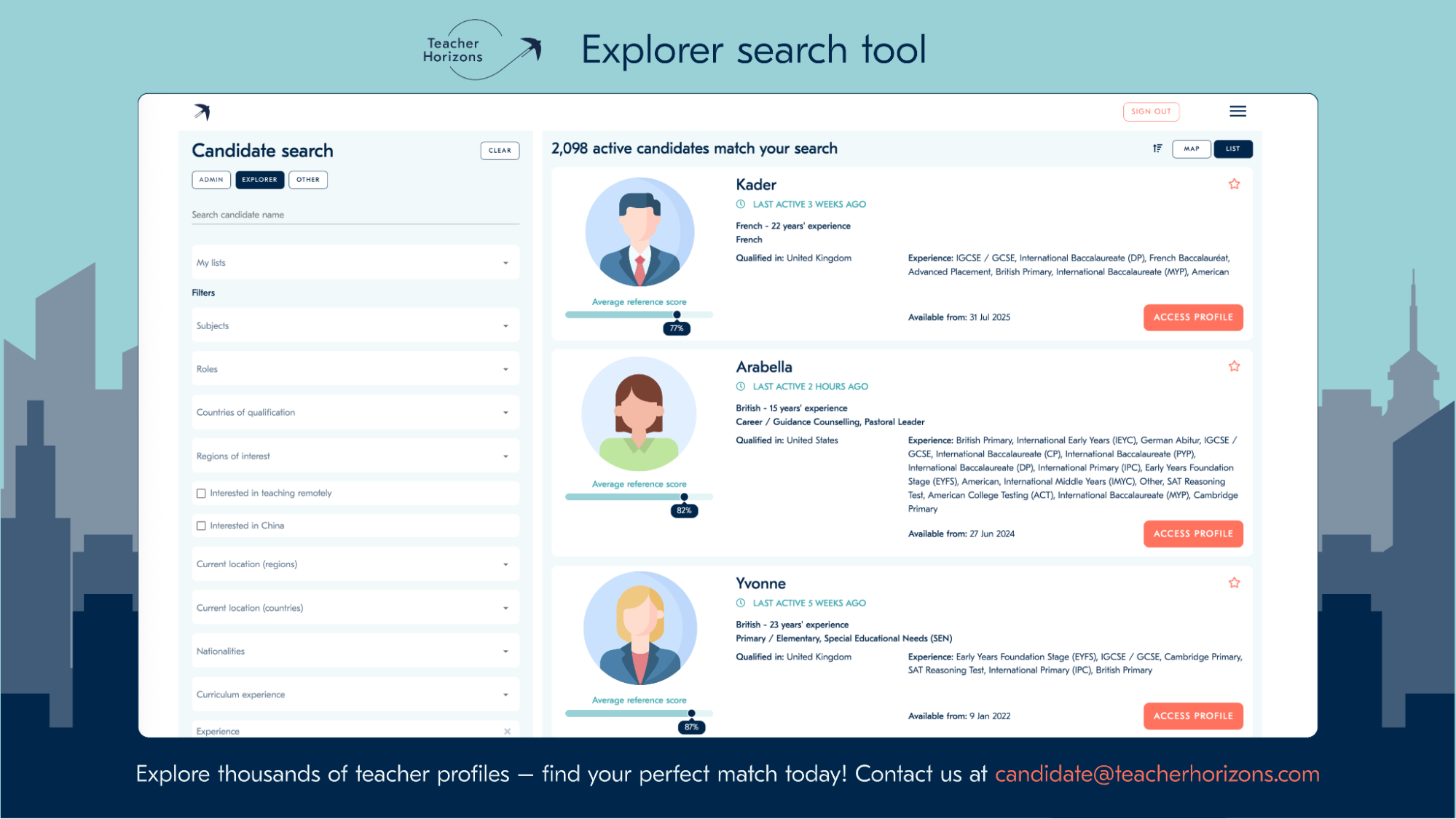1456x819 pixels.
Task: Click the candidate@teacherhorizons.com email link
Action: (1157, 774)
